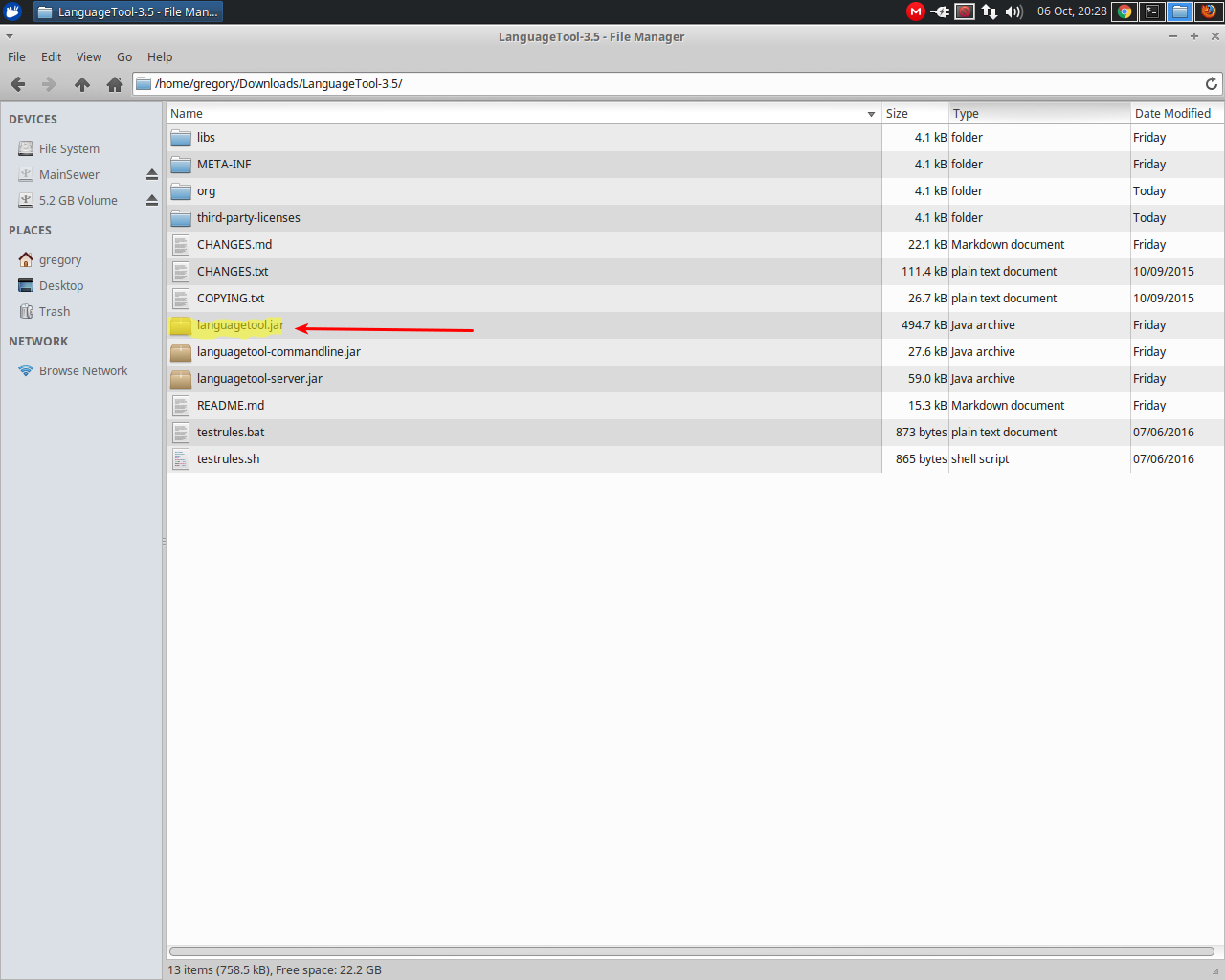Open the File menu

pyautogui.click(x=16, y=56)
